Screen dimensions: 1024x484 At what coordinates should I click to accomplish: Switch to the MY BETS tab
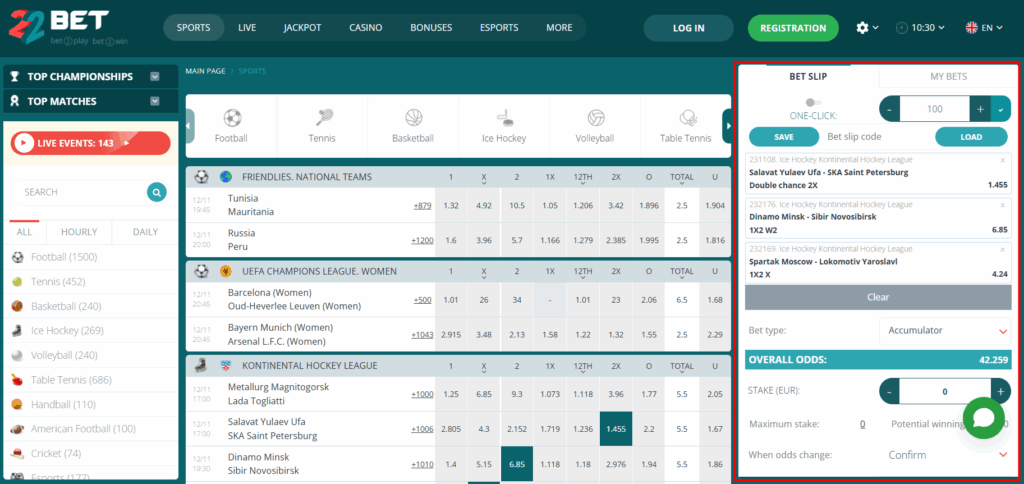tap(948, 76)
